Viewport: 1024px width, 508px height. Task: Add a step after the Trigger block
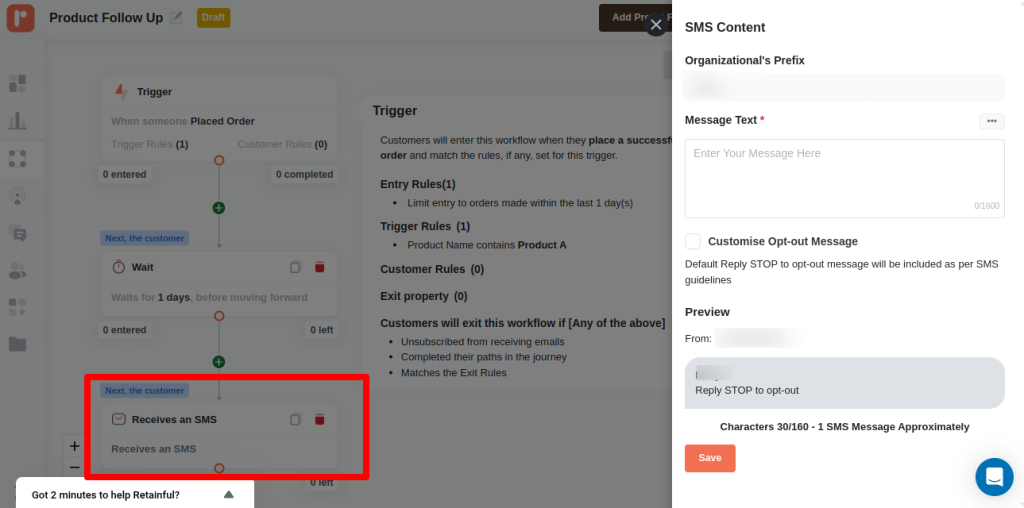[219, 208]
